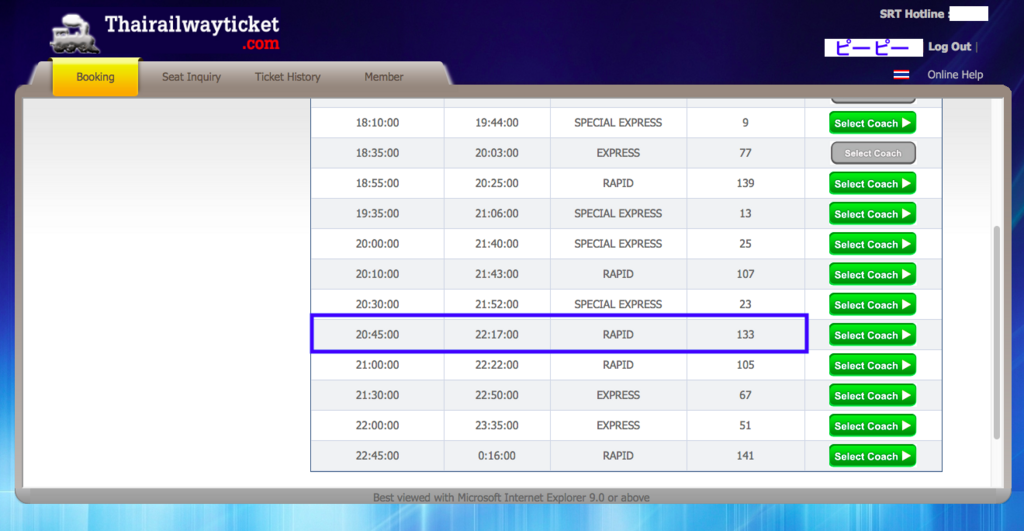Image resolution: width=1024 pixels, height=531 pixels.
Task: Open Online Help link
Action: point(955,75)
